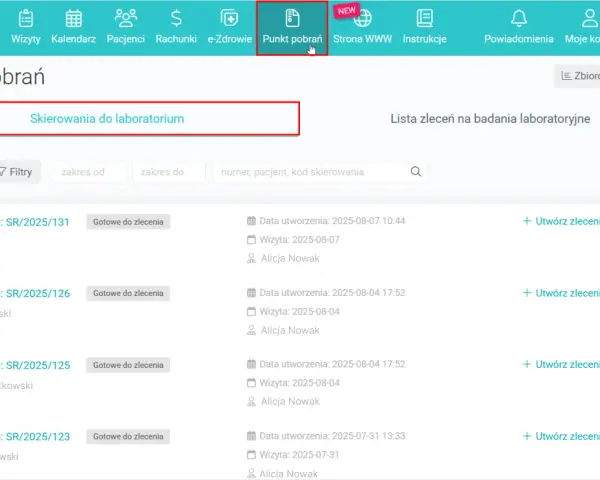
Task: Click Gotowe do zlecenia badge for SR/2025/123
Action: [x=128, y=436]
